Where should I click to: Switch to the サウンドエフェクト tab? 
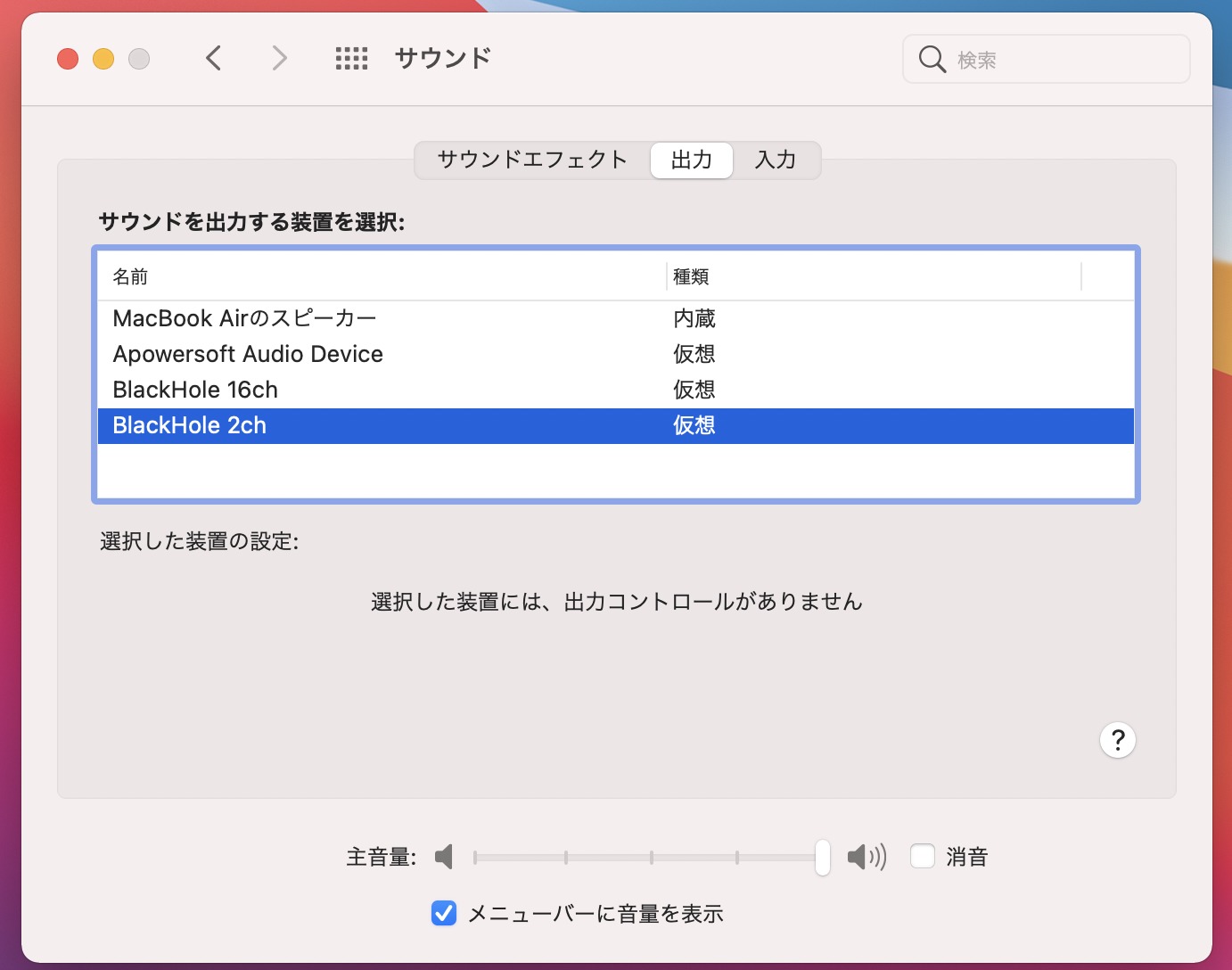532,160
